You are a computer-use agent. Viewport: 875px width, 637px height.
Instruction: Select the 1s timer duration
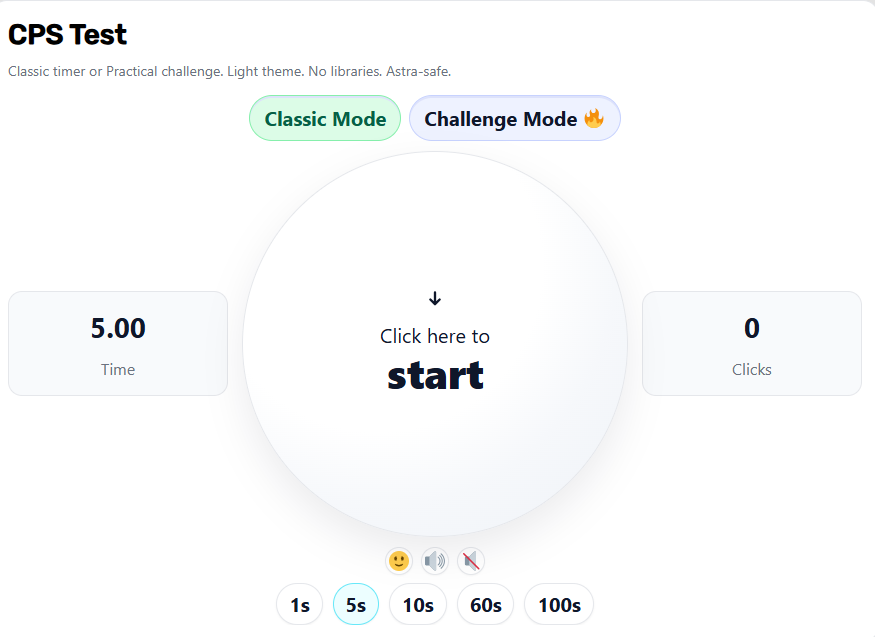tap(299, 604)
